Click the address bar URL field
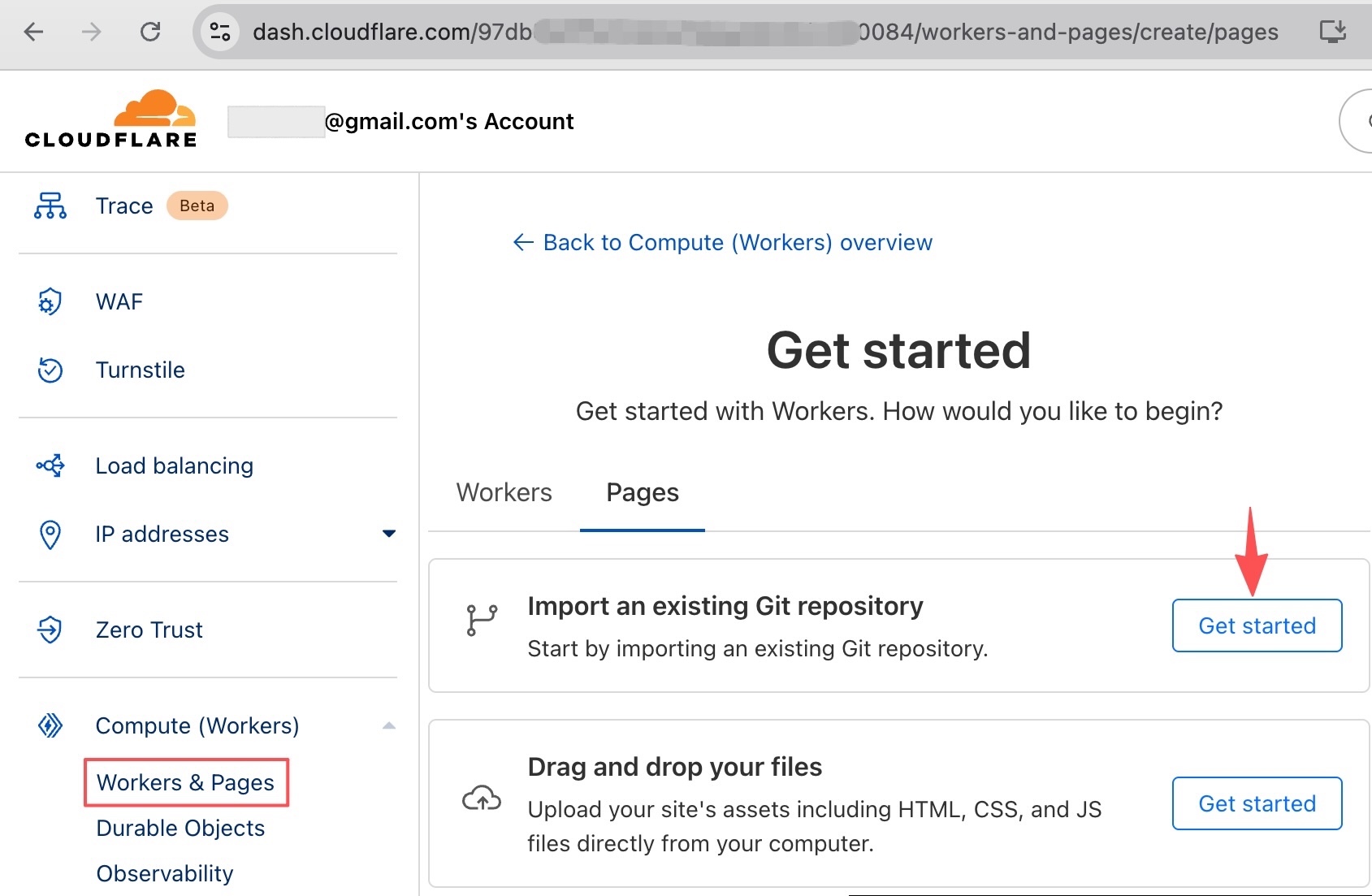The height and width of the screenshot is (896, 1372). (731, 32)
